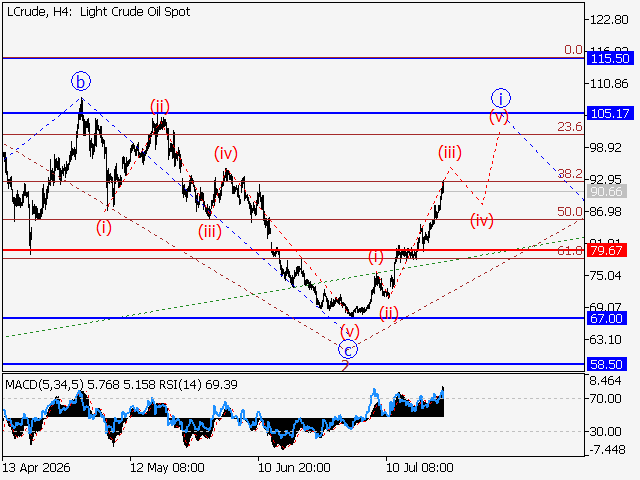Viewport: 640px width, 480px height.
Task: Select the MACD(5,34,5) indicator label
Action: pyautogui.click(x=44, y=385)
